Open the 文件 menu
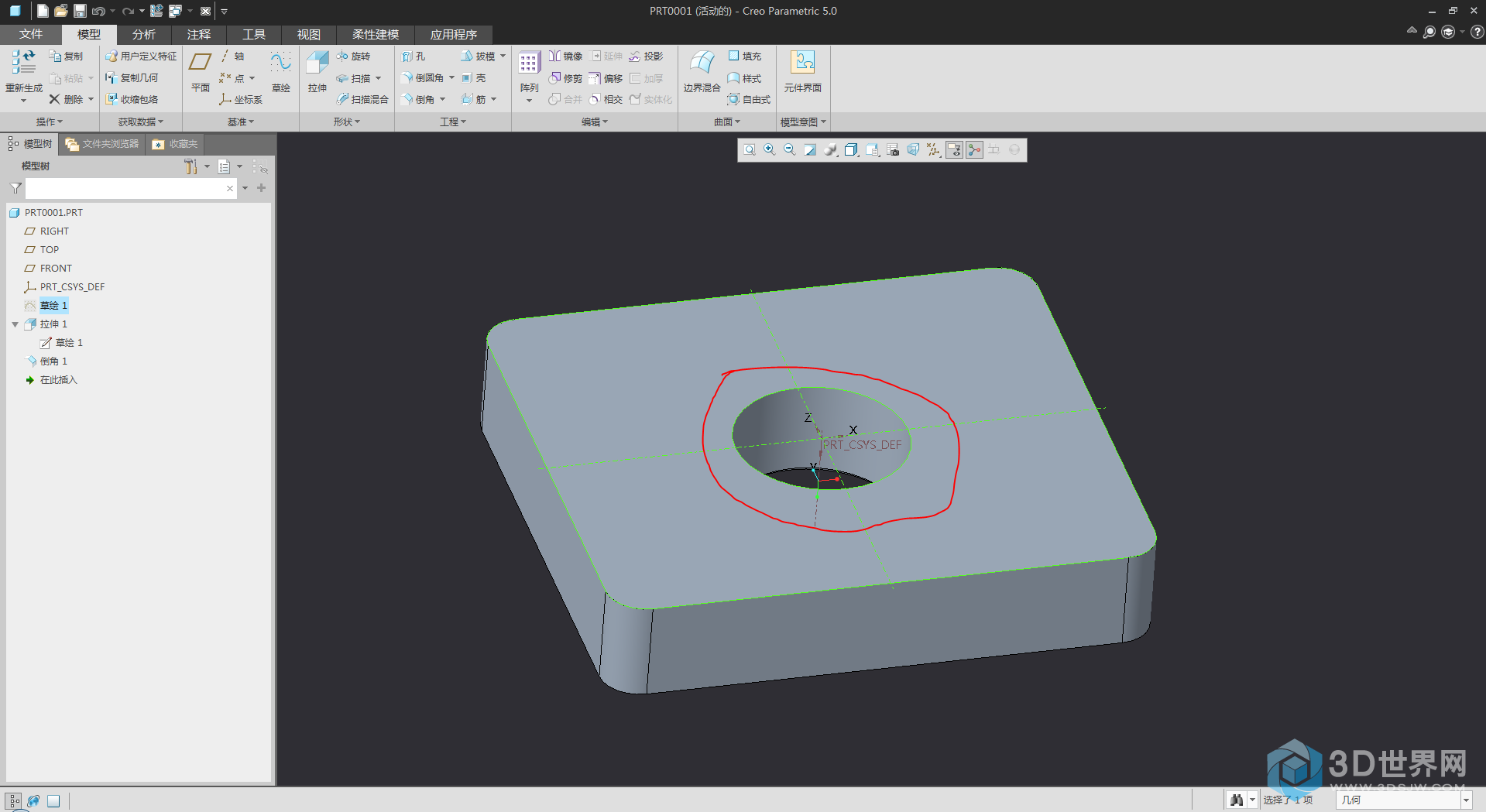 click(31, 34)
